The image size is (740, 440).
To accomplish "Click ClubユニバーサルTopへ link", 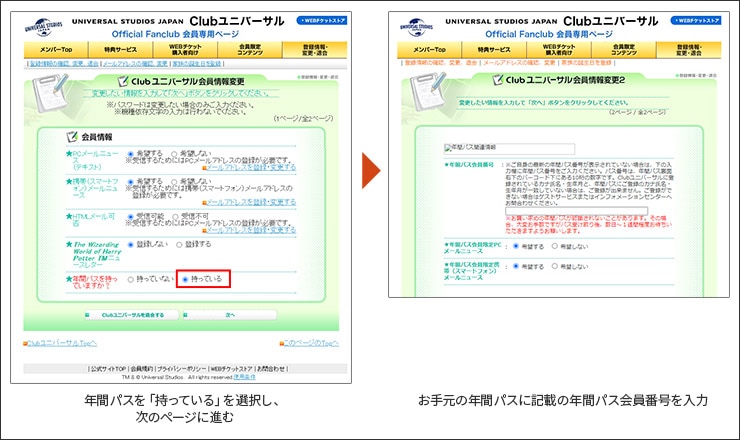I will [x=62, y=343].
